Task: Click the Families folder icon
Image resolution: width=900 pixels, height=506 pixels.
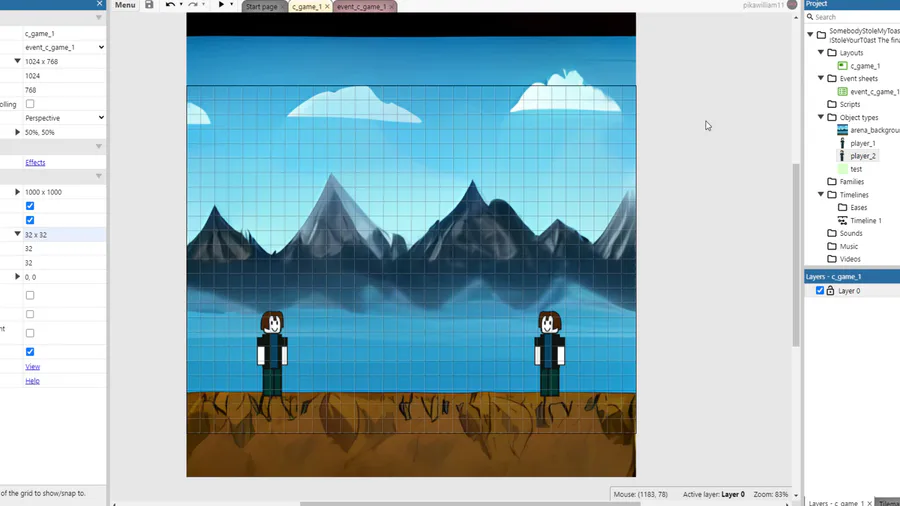Action: coord(832,182)
